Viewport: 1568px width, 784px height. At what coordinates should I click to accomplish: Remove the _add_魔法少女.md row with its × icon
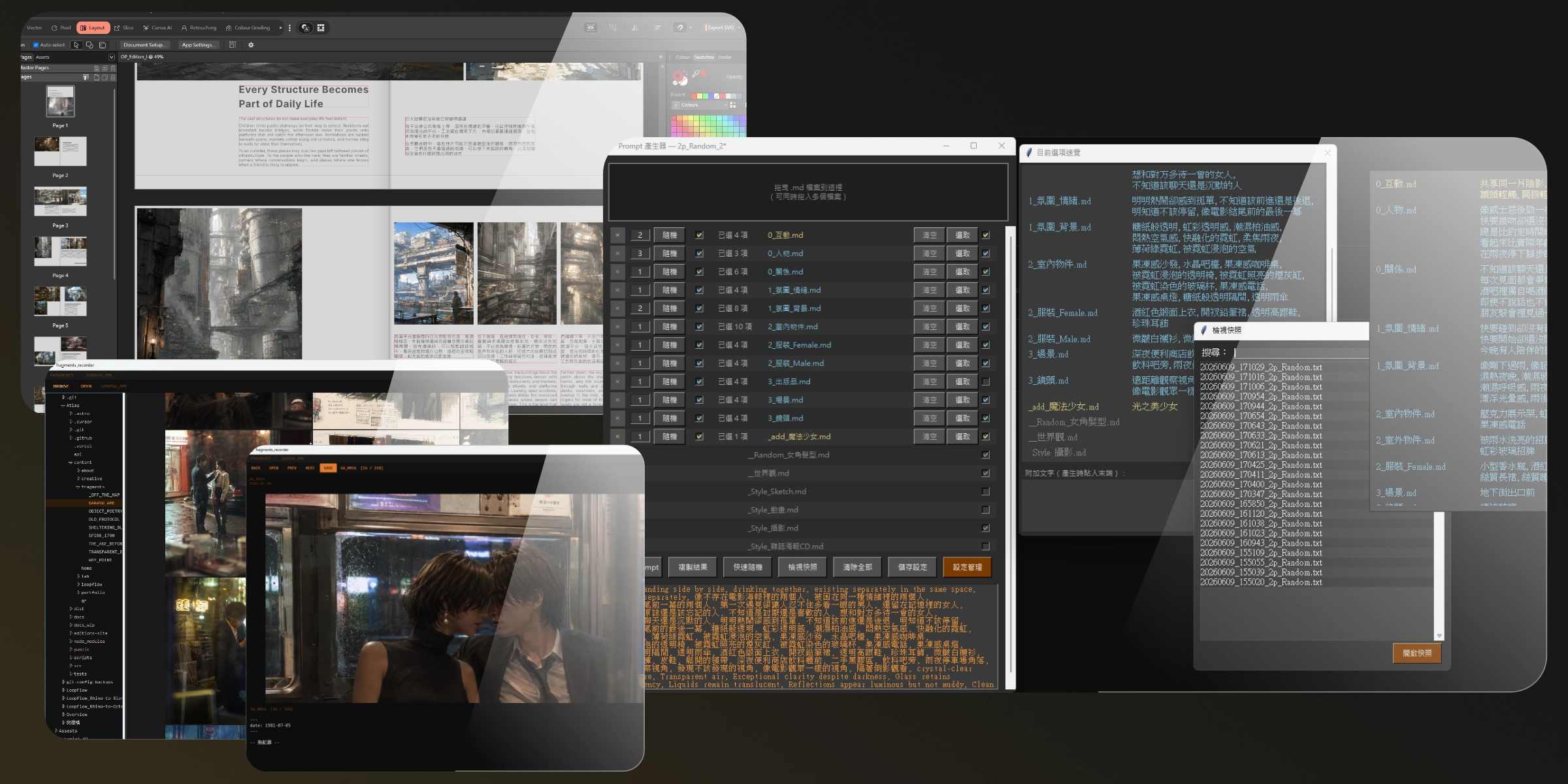(617, 436)
